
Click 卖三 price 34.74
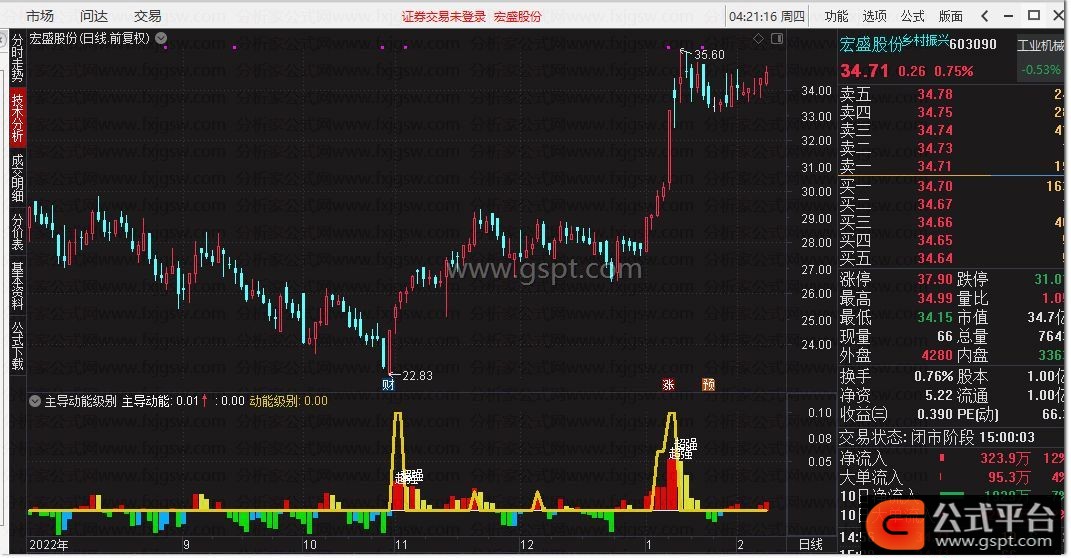coord(935,130)
